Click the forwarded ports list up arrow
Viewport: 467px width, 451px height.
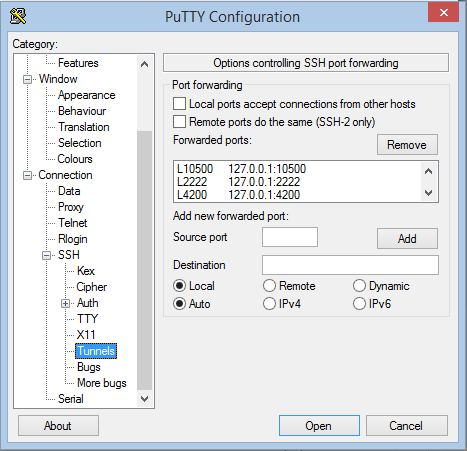tap(429, 171)
